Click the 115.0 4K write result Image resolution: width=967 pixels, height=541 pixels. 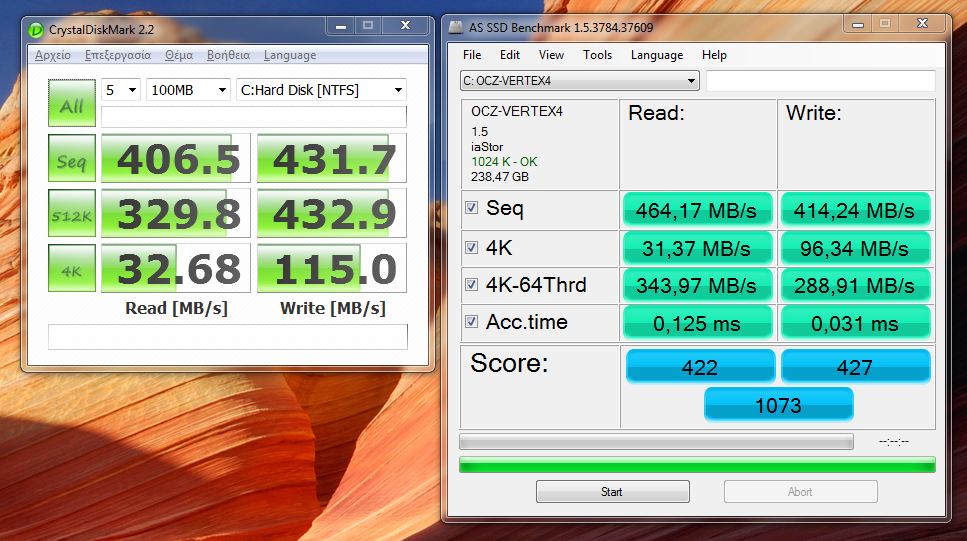(x=332, y=268)
